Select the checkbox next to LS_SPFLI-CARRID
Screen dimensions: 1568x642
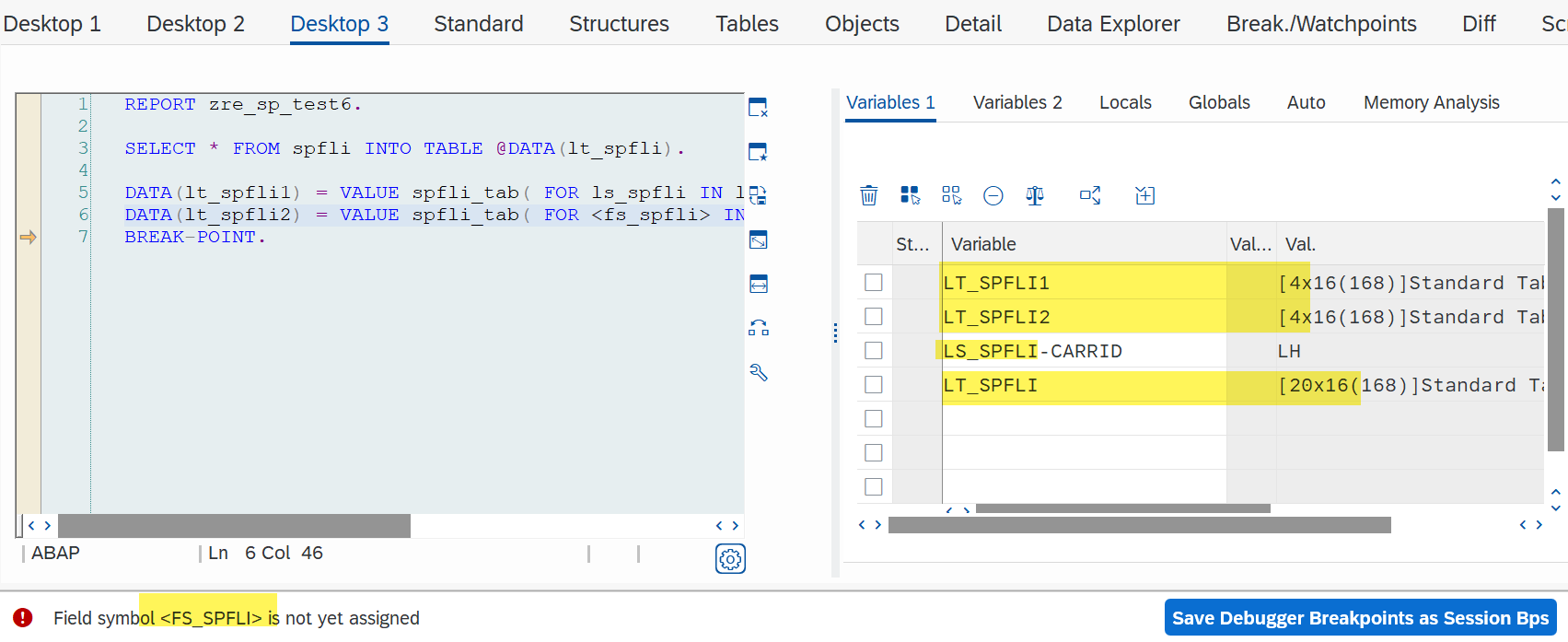(874, 351)
